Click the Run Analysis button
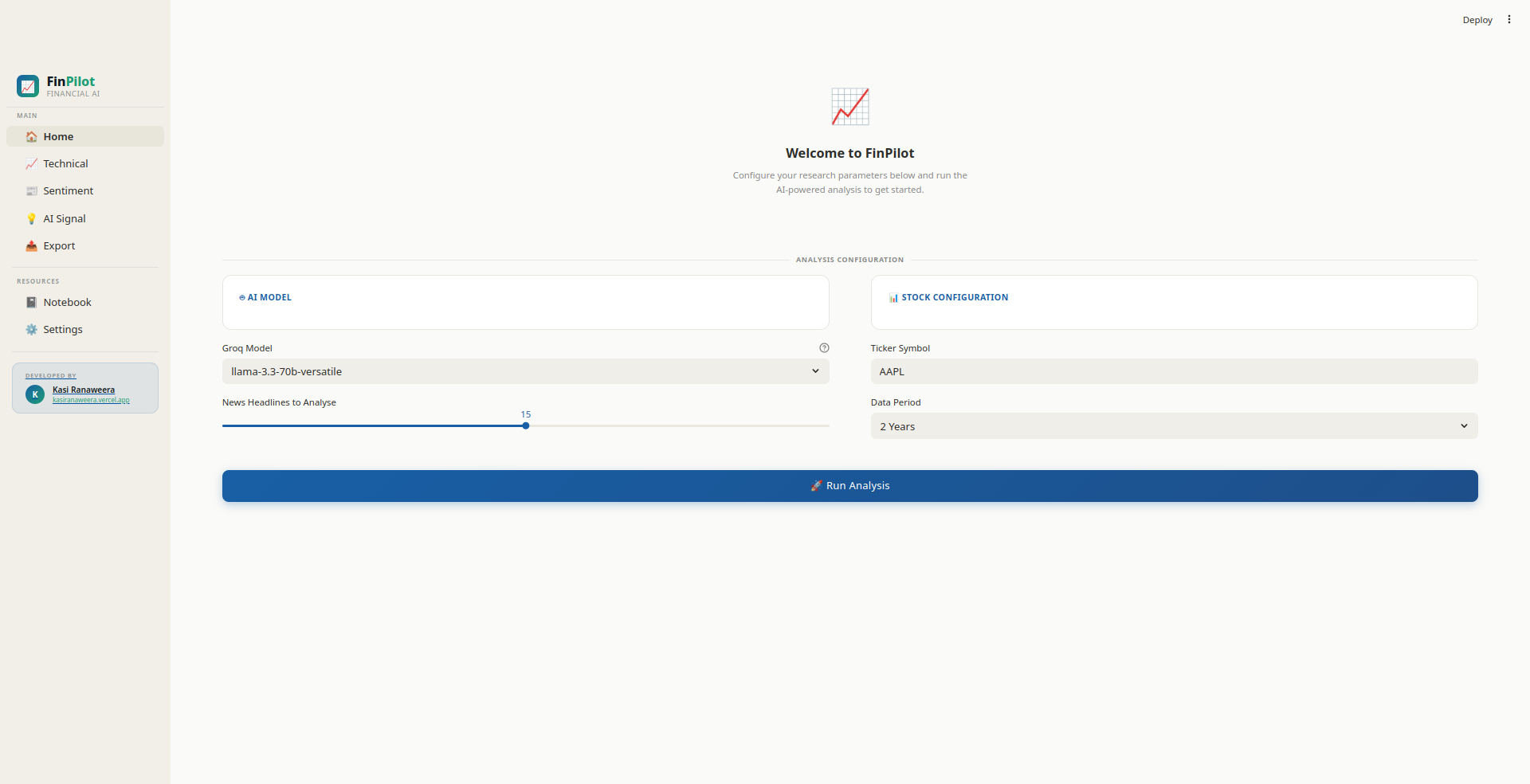 point(850,486)
